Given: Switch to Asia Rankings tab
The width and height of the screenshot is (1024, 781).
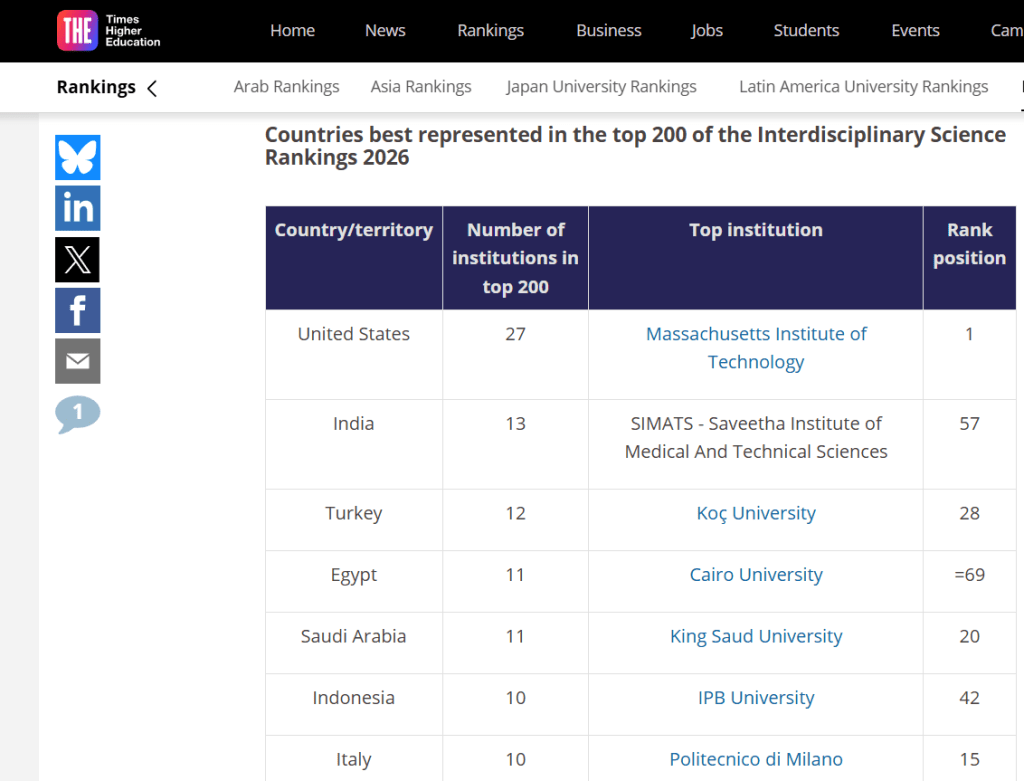Looking at the screenshot, I should tap(421, 87).
